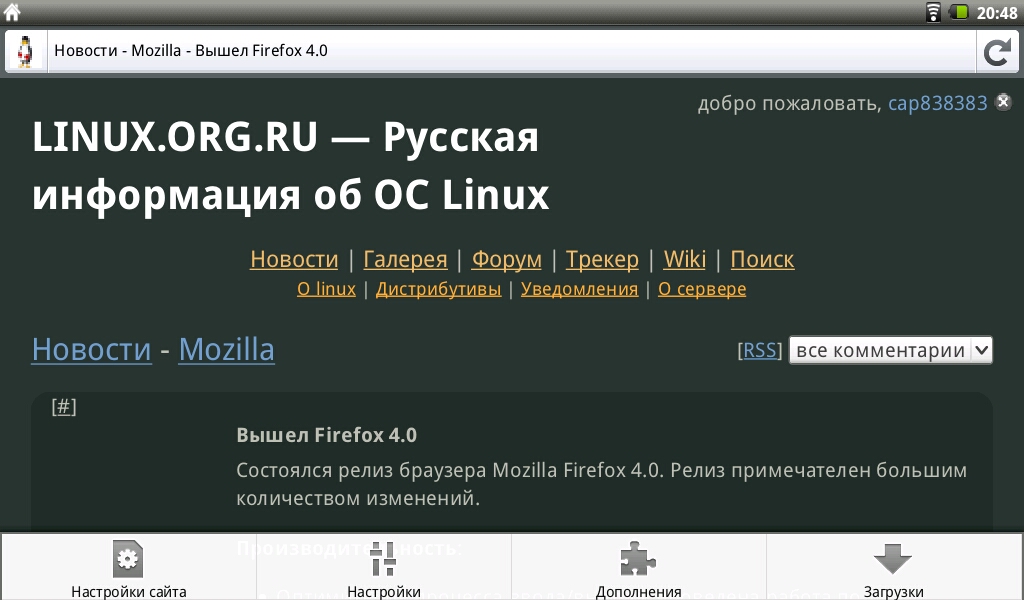
Task: Open the Новости navigation link
Action: (x=295, y=259)
